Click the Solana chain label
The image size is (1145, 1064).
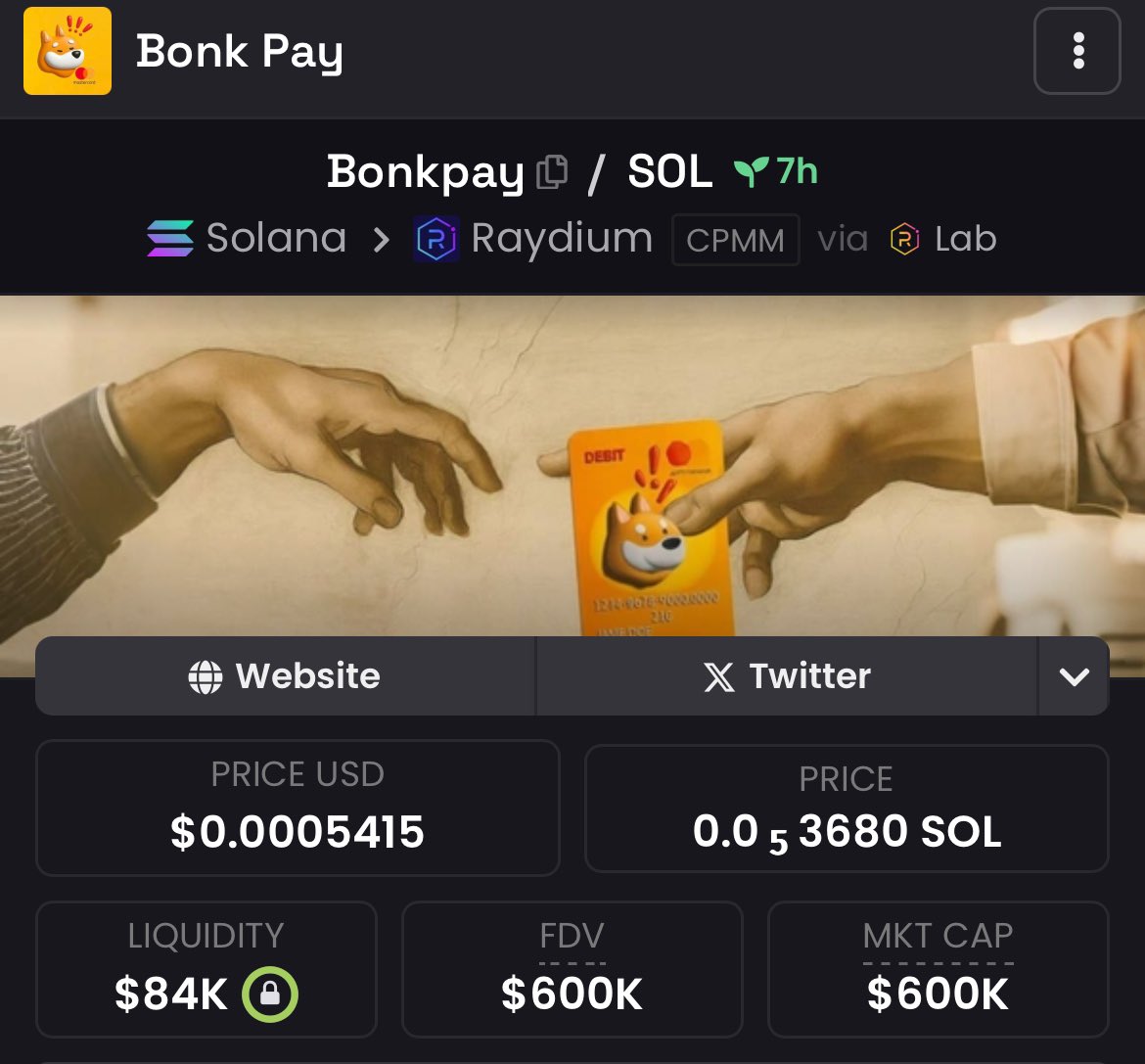276,238
